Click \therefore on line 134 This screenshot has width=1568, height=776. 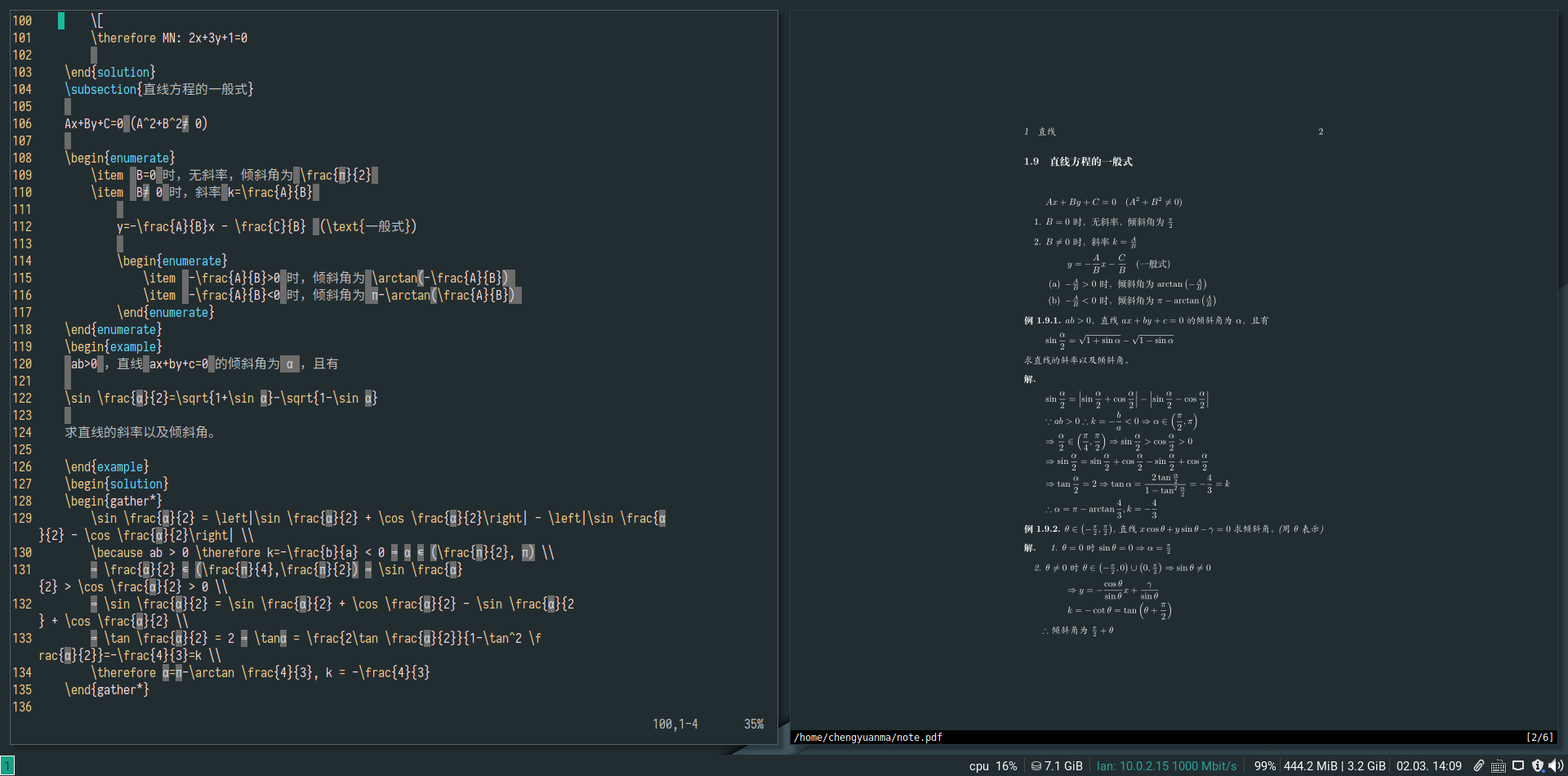tap(123, 672)
